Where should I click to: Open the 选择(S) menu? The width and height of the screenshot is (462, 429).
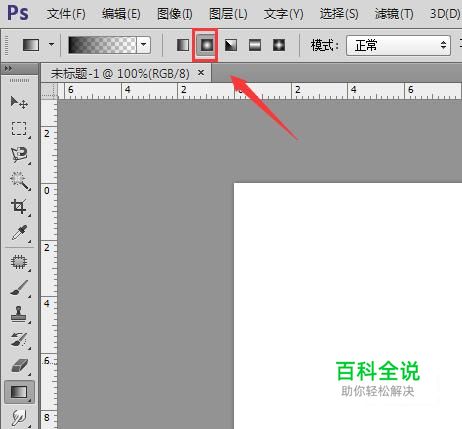click(339, 14)
